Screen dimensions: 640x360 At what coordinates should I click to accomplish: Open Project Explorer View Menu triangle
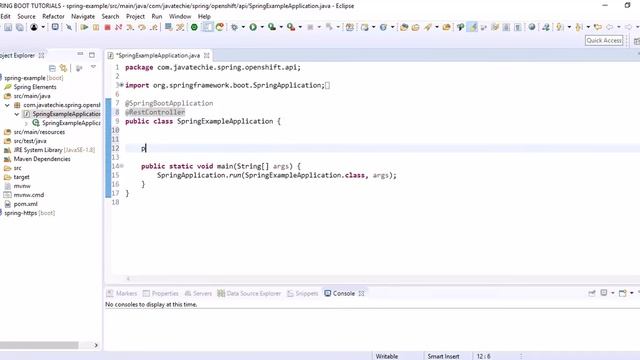pos(93,67)
